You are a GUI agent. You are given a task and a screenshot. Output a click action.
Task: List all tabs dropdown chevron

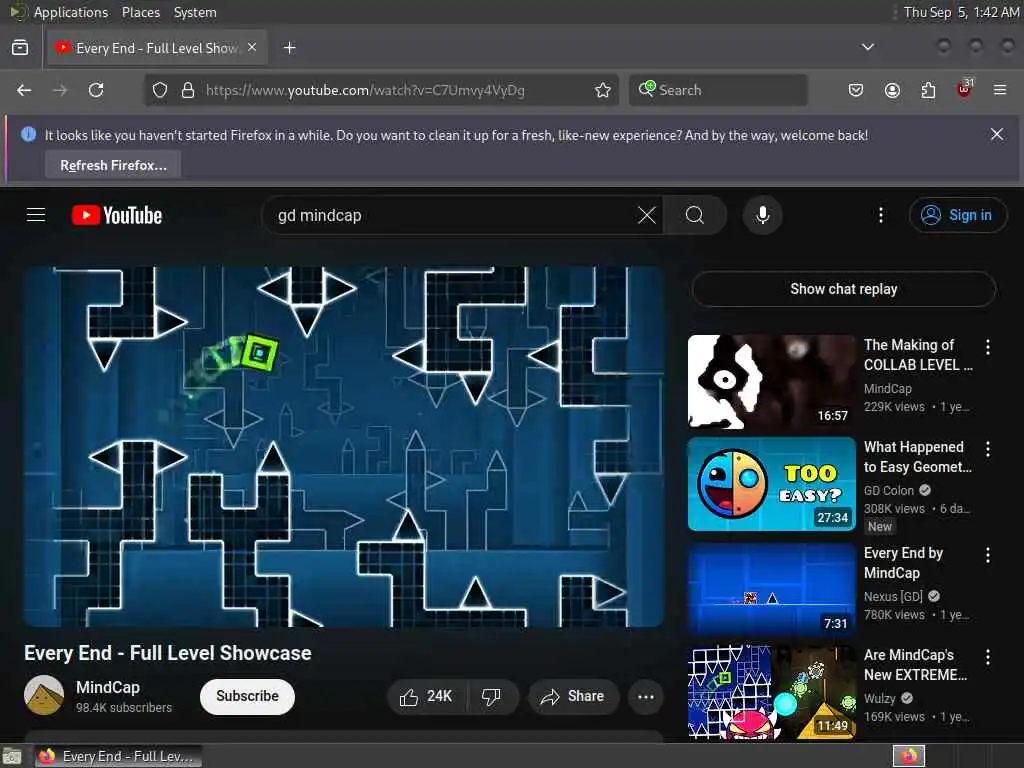coord(867,47)
